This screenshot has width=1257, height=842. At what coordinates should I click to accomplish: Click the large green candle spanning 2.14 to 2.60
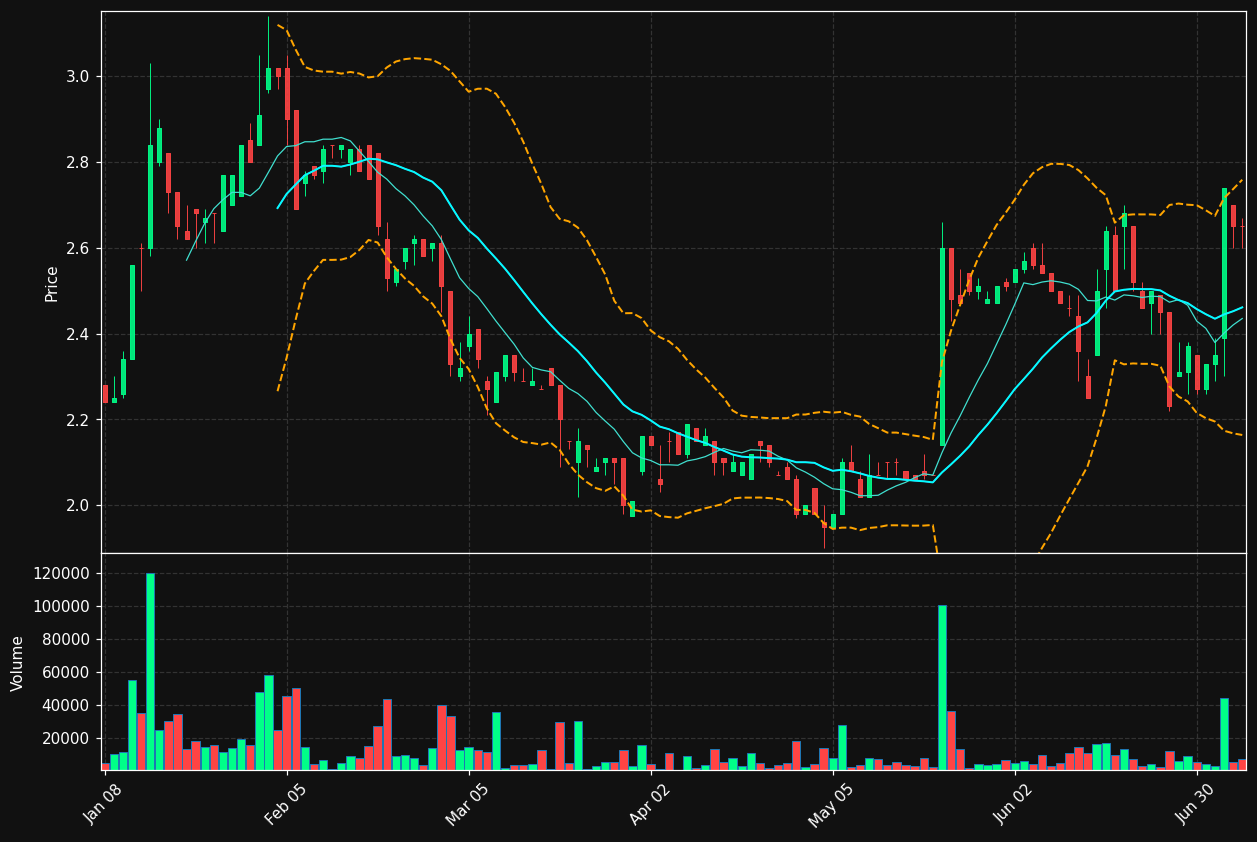click(x=942, y=347)
